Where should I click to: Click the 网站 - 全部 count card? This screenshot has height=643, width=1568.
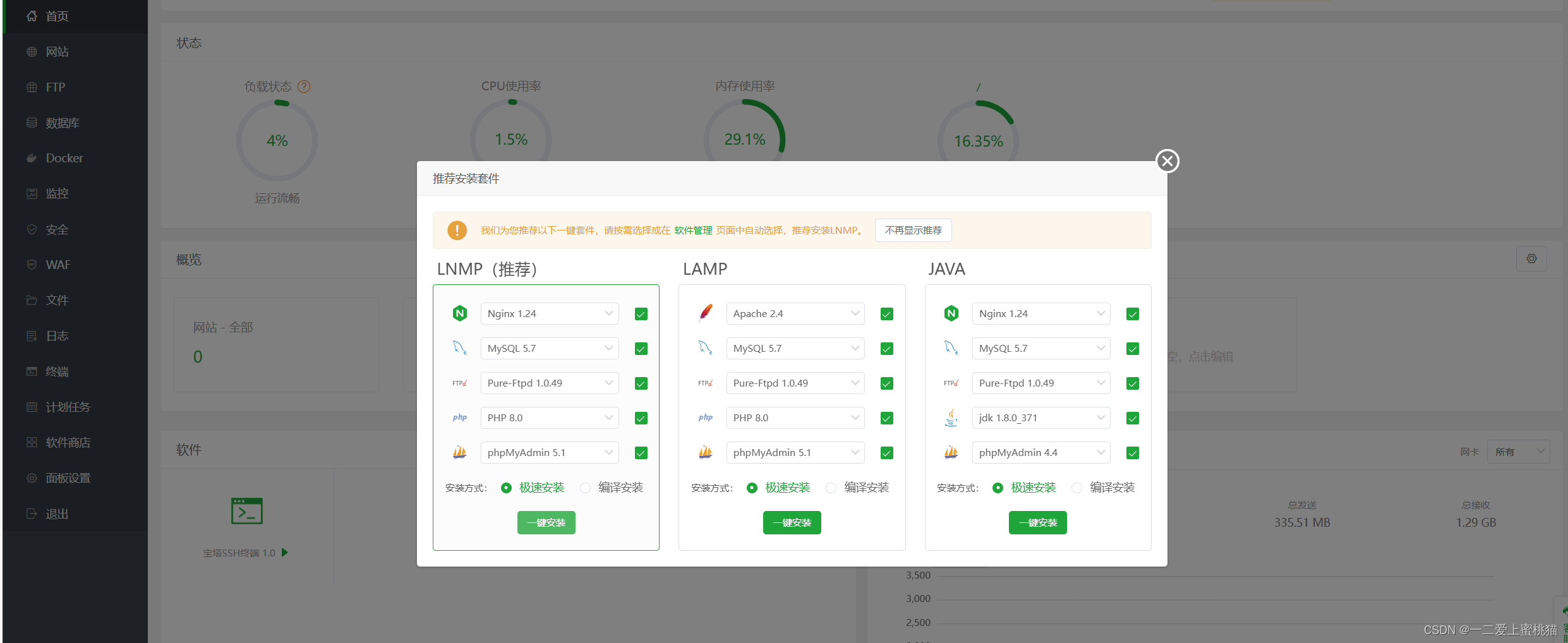(277, 344)
